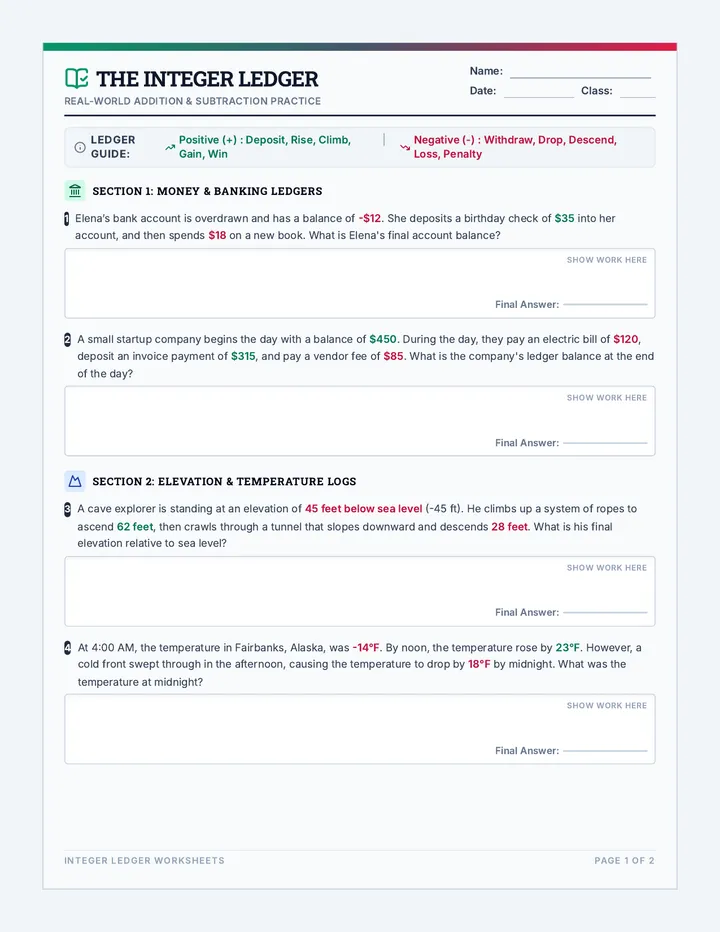Click the question 4 number badge
Viewport: 720px width, 932px height.
(x=67, y=648)
